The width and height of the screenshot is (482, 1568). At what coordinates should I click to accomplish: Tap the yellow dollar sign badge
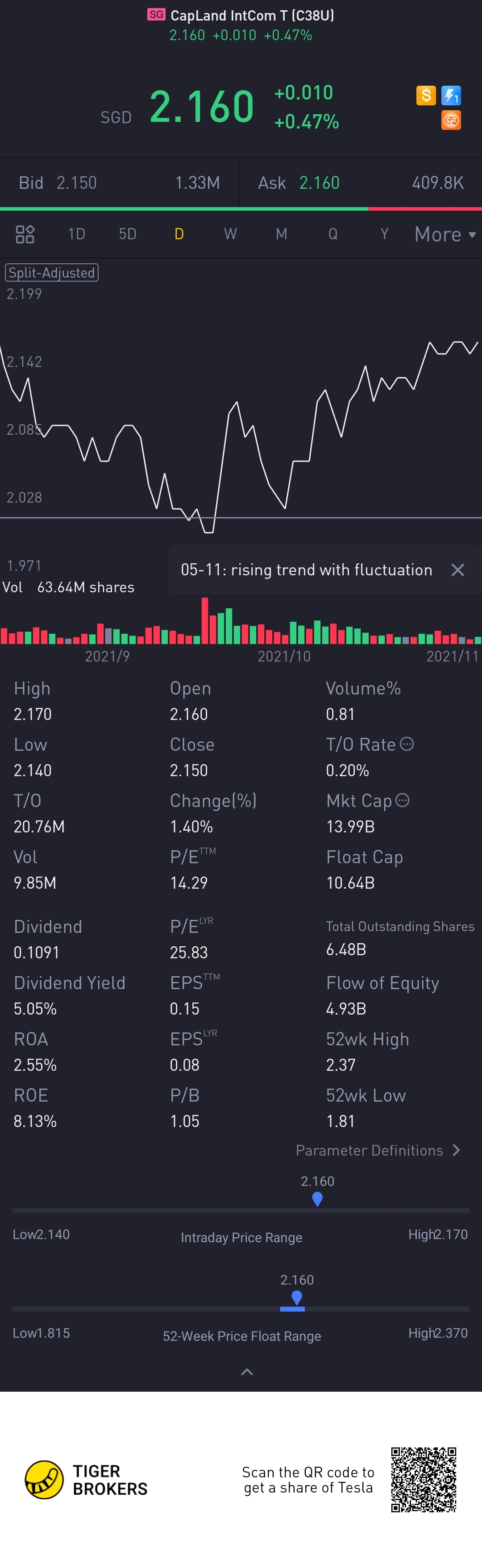pos(426,96)
